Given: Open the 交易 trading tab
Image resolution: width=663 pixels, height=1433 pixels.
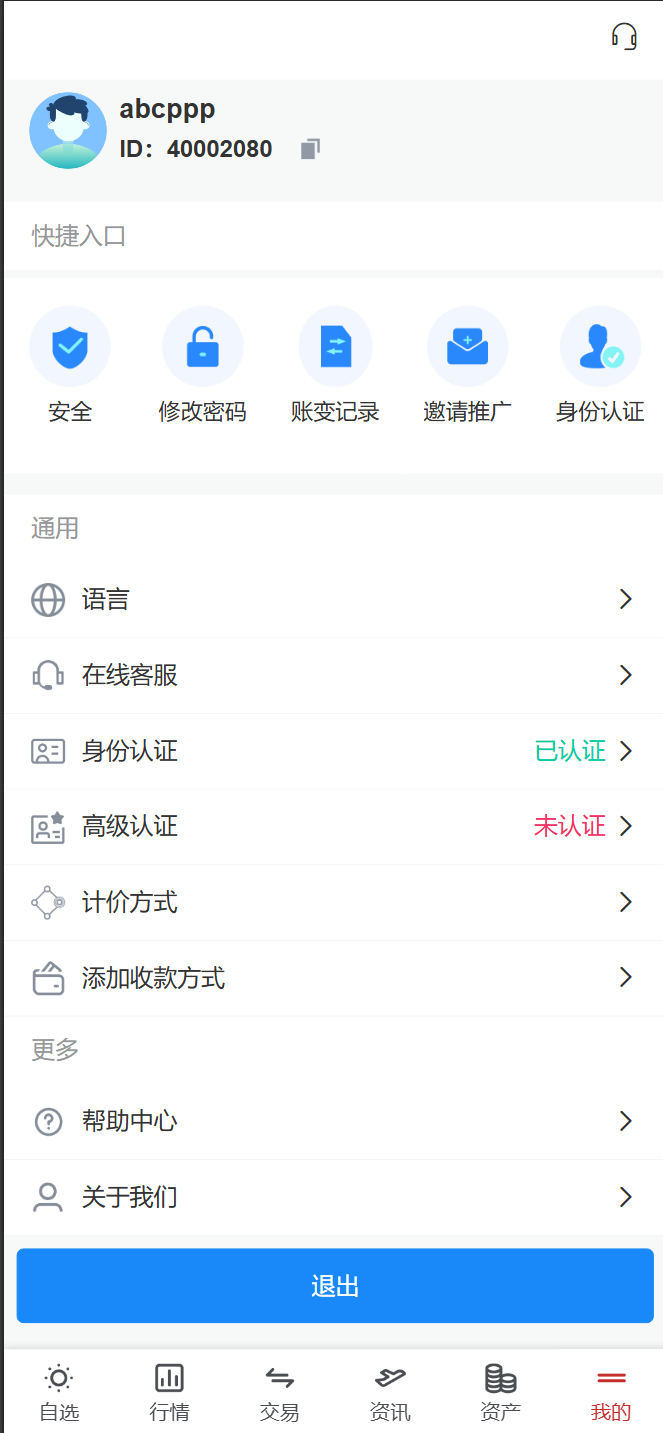Looking at the screenshot, I should tap(279, 1390).
